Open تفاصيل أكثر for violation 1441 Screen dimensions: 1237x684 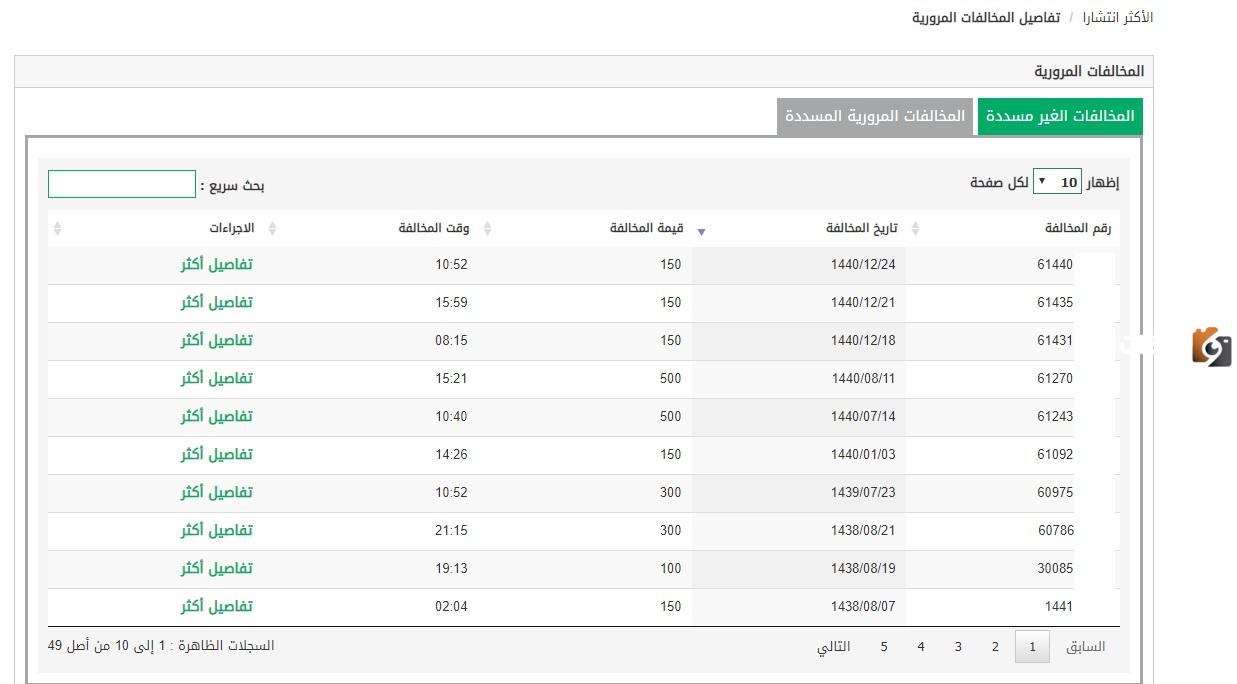[217, 606]
